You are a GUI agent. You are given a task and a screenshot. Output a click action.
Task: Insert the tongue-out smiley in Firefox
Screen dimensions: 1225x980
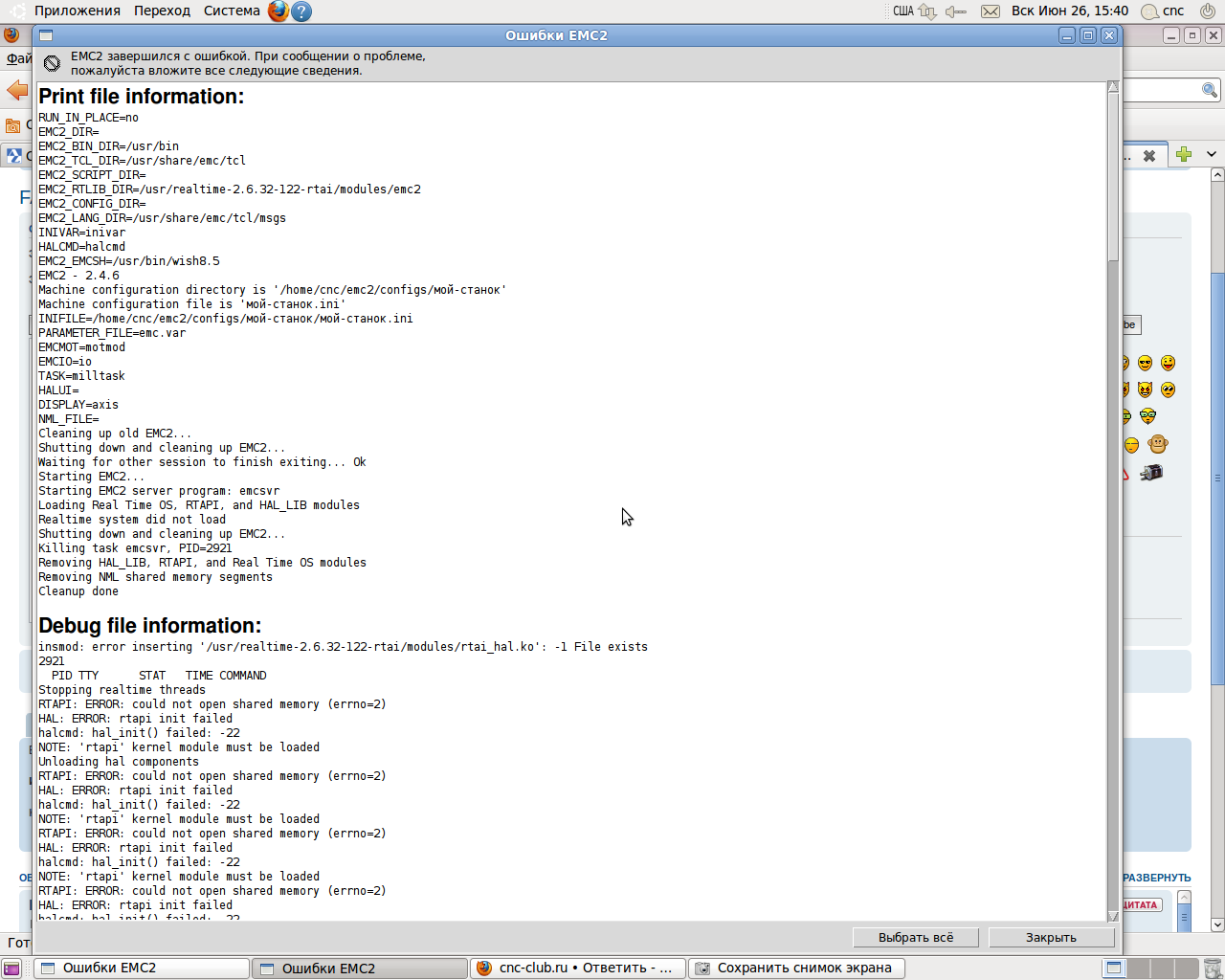1168,363
